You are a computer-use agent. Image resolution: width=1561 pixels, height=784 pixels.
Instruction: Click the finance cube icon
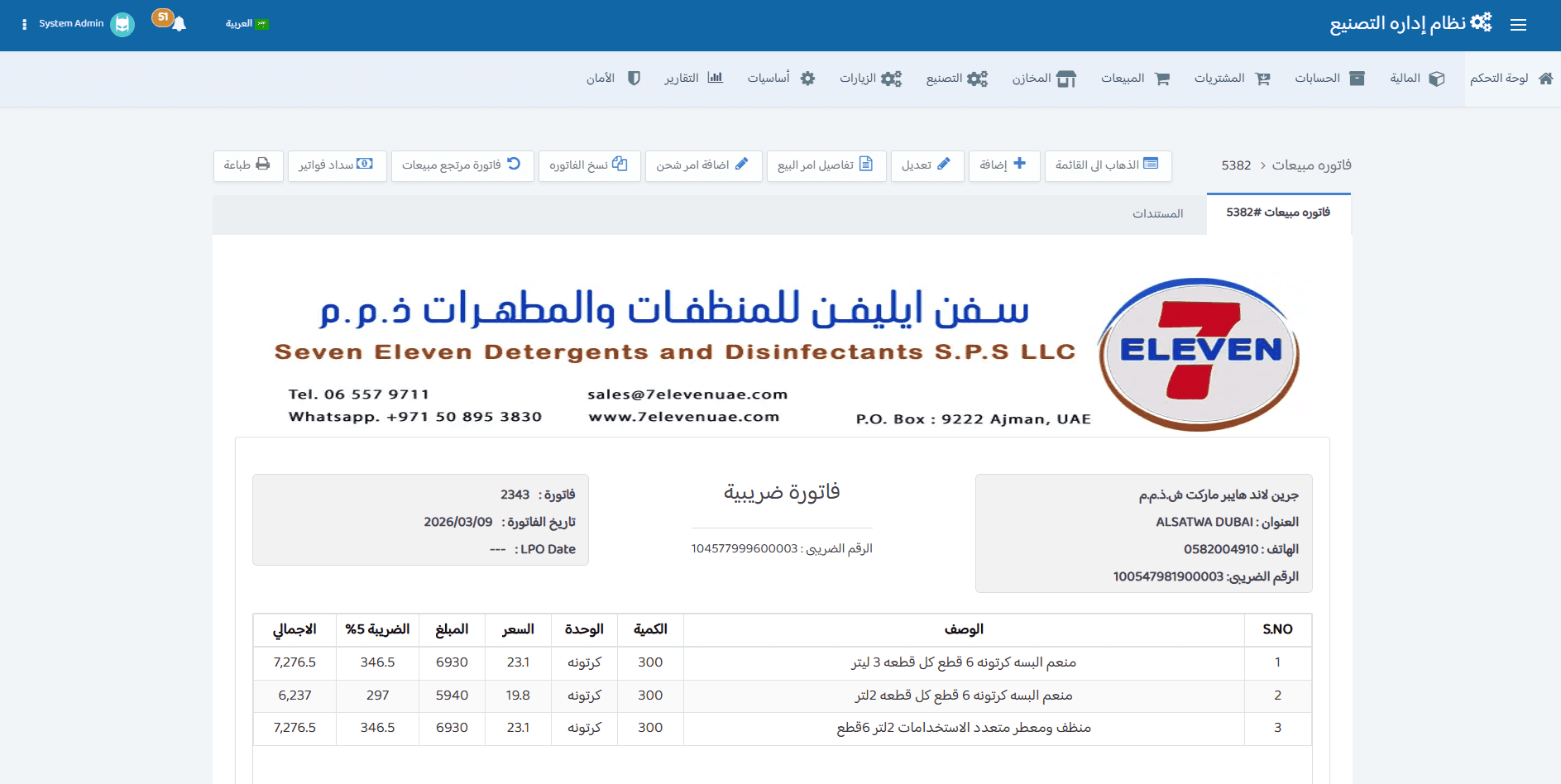click(1437, 79)
